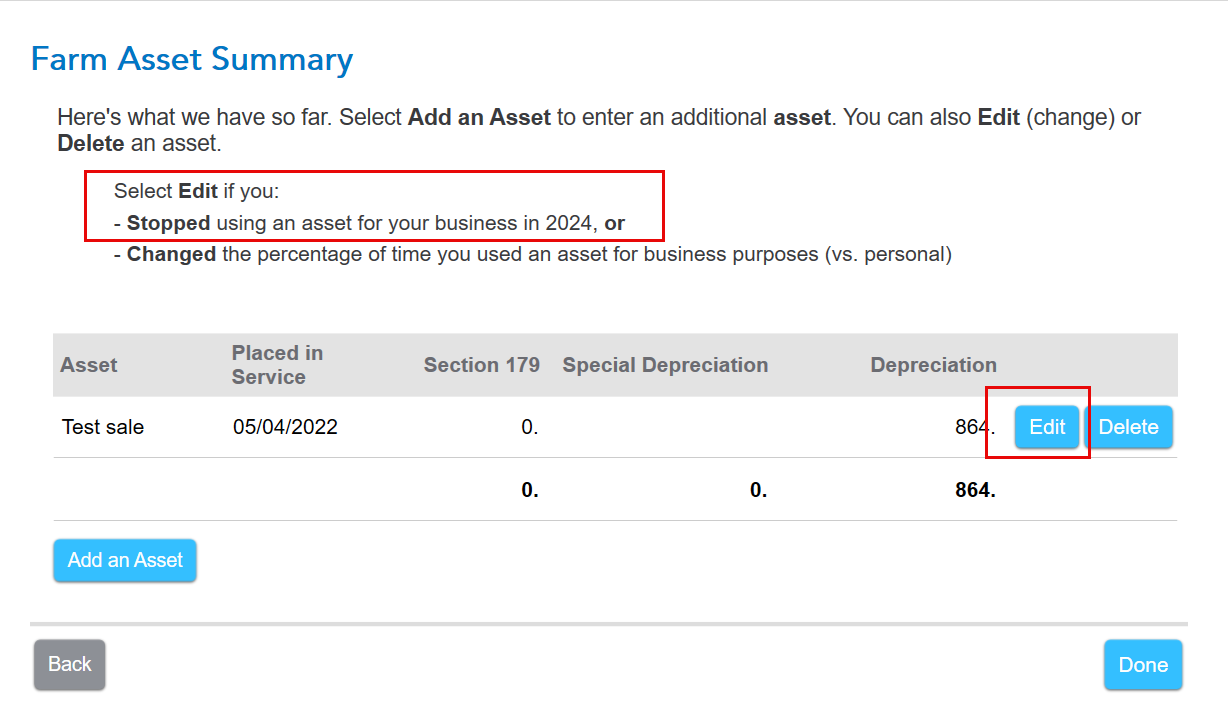Click the Farm Asset Summary heading
Image resolution: width=1228 pixels, height=714 pixels.
(192, 59)
